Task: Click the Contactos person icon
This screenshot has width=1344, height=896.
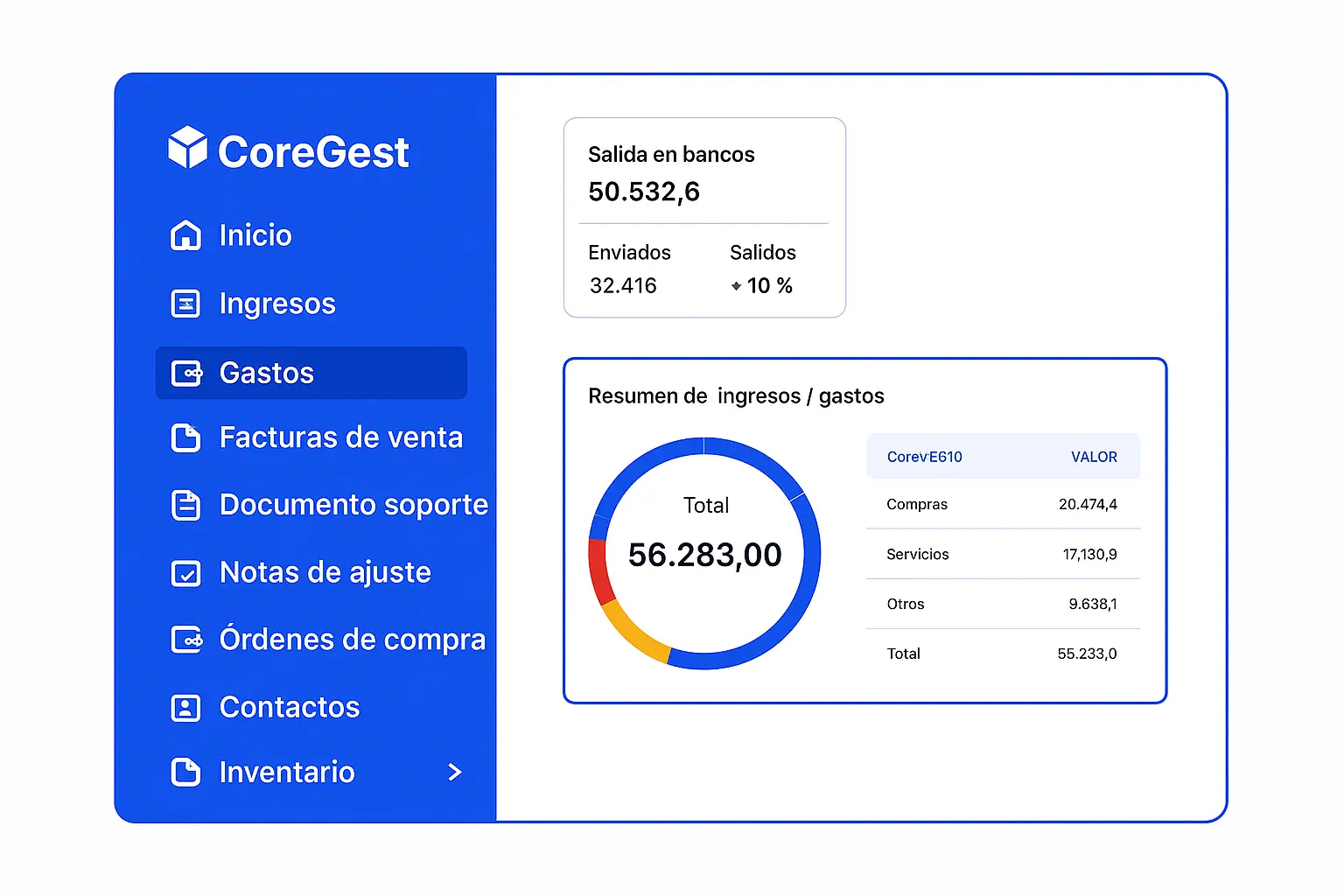Action: (185, 707)
